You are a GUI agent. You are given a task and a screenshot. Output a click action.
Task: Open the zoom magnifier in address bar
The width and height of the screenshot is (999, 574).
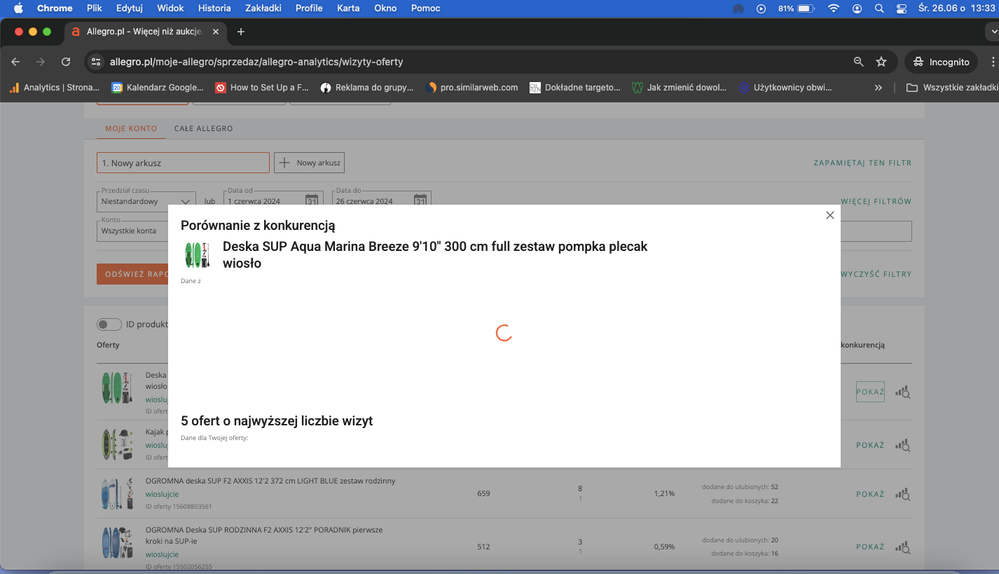[x=858, y=62]
